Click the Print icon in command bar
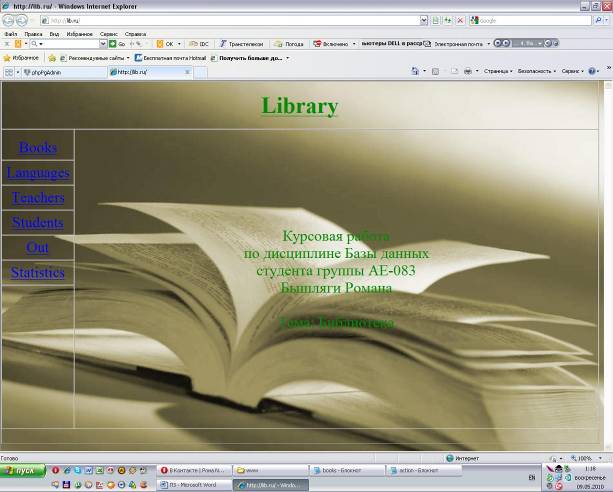This screenshot has width=613, height=492. (467, 71)
